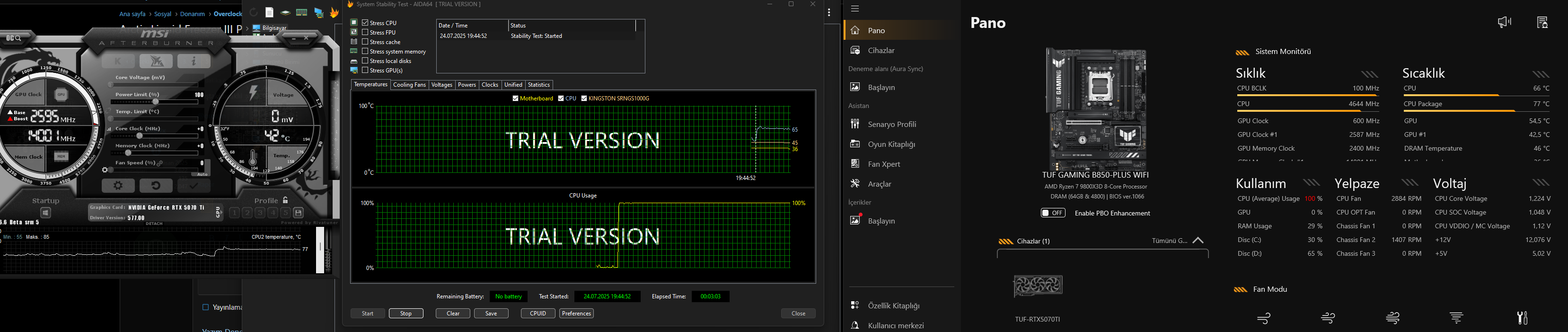Collapse the Cihazlar devices list
The height and width of the screenshot is (332, 1568).
click(x=1198, y=241)
